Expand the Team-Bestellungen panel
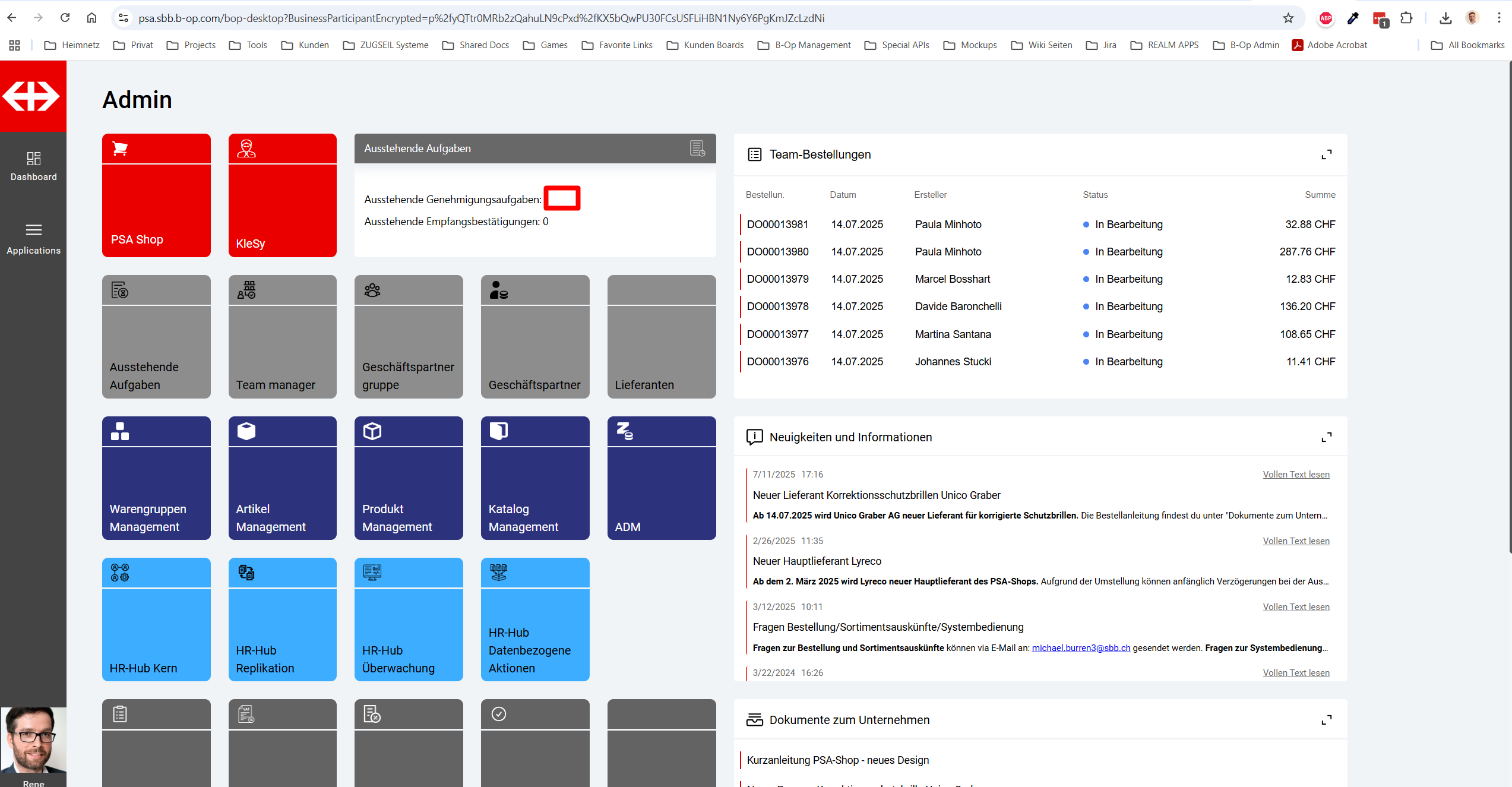The width and height of the screenshot is (1512, 787). (1326, 154)
